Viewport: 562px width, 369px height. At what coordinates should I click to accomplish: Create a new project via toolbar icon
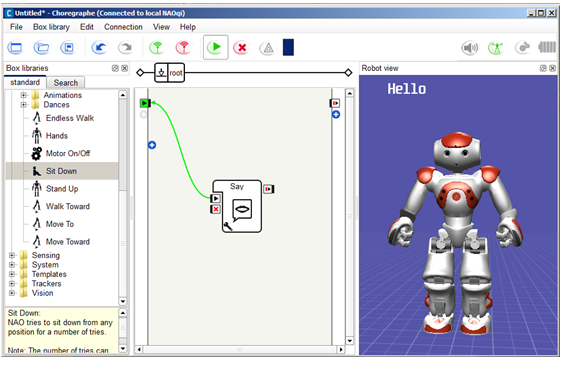[15, 48]
